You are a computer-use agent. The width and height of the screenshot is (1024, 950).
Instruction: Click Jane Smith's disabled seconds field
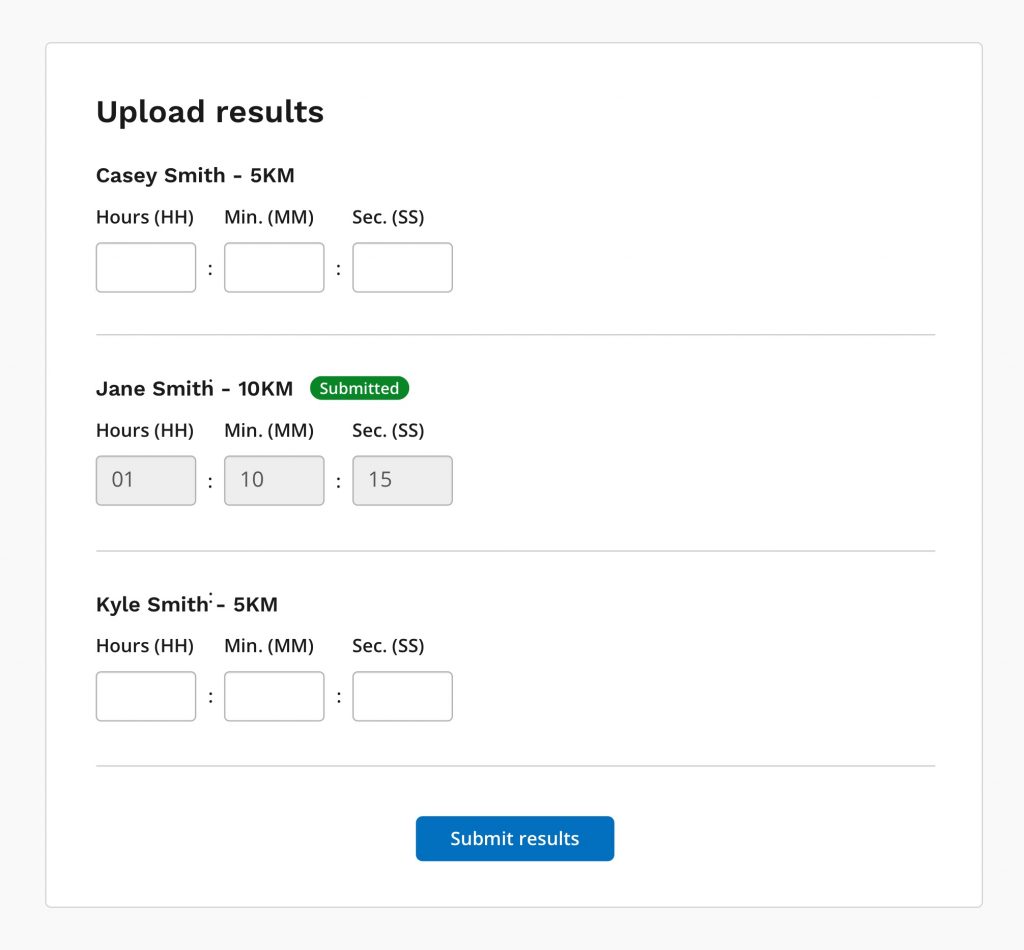[402, 481]
